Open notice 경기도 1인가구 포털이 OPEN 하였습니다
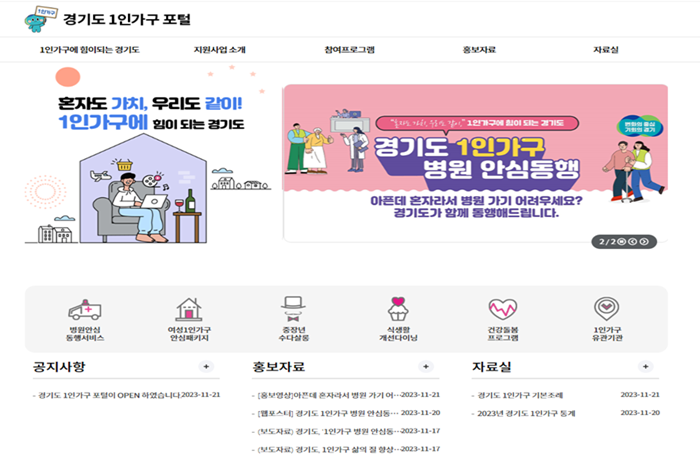This screenshot has height=466, width=700. pyautogui.click(x=107, y=395)
